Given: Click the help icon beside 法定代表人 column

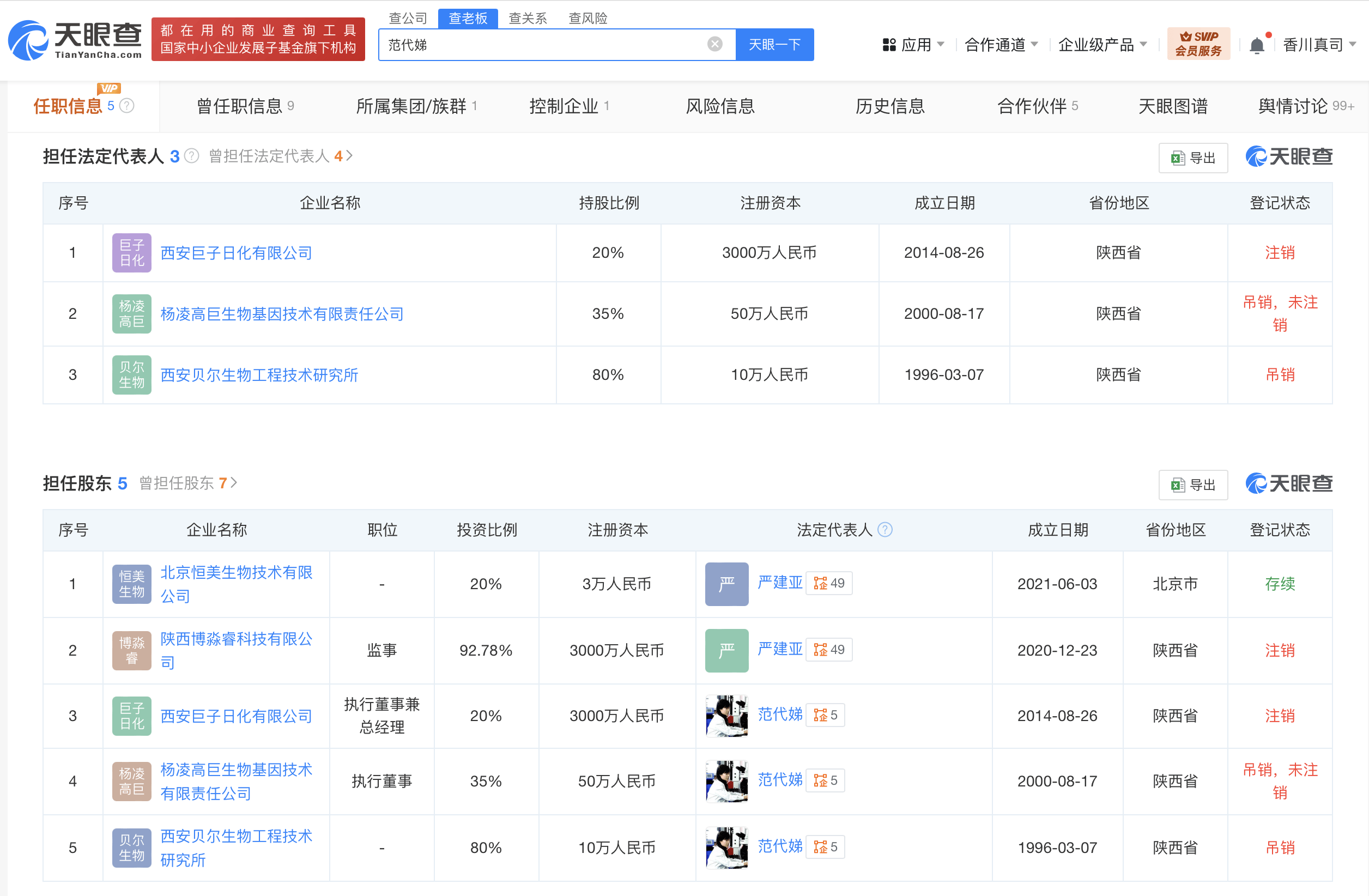Looking at the screenshot, I should tap(885, 530).
